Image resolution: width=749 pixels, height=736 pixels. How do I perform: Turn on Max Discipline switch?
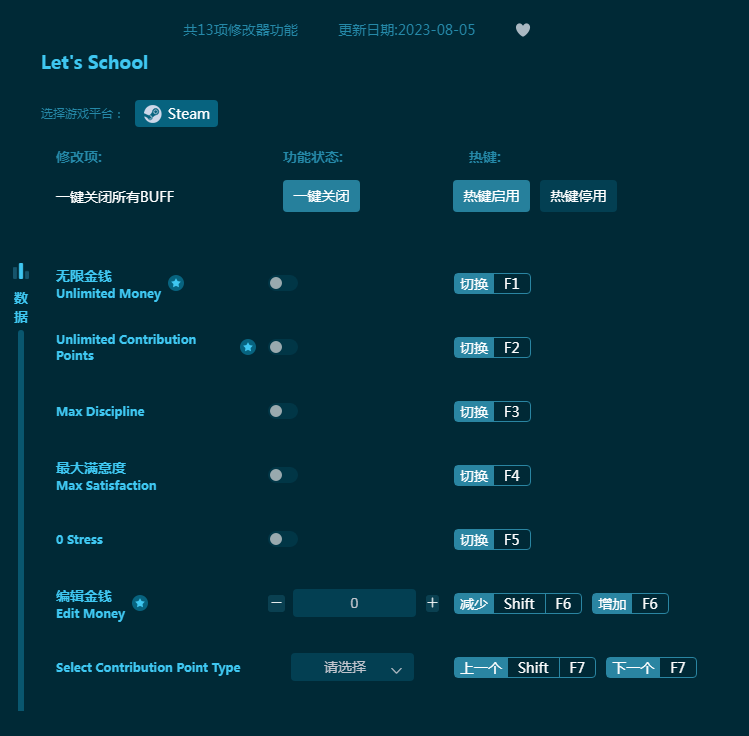283,411
